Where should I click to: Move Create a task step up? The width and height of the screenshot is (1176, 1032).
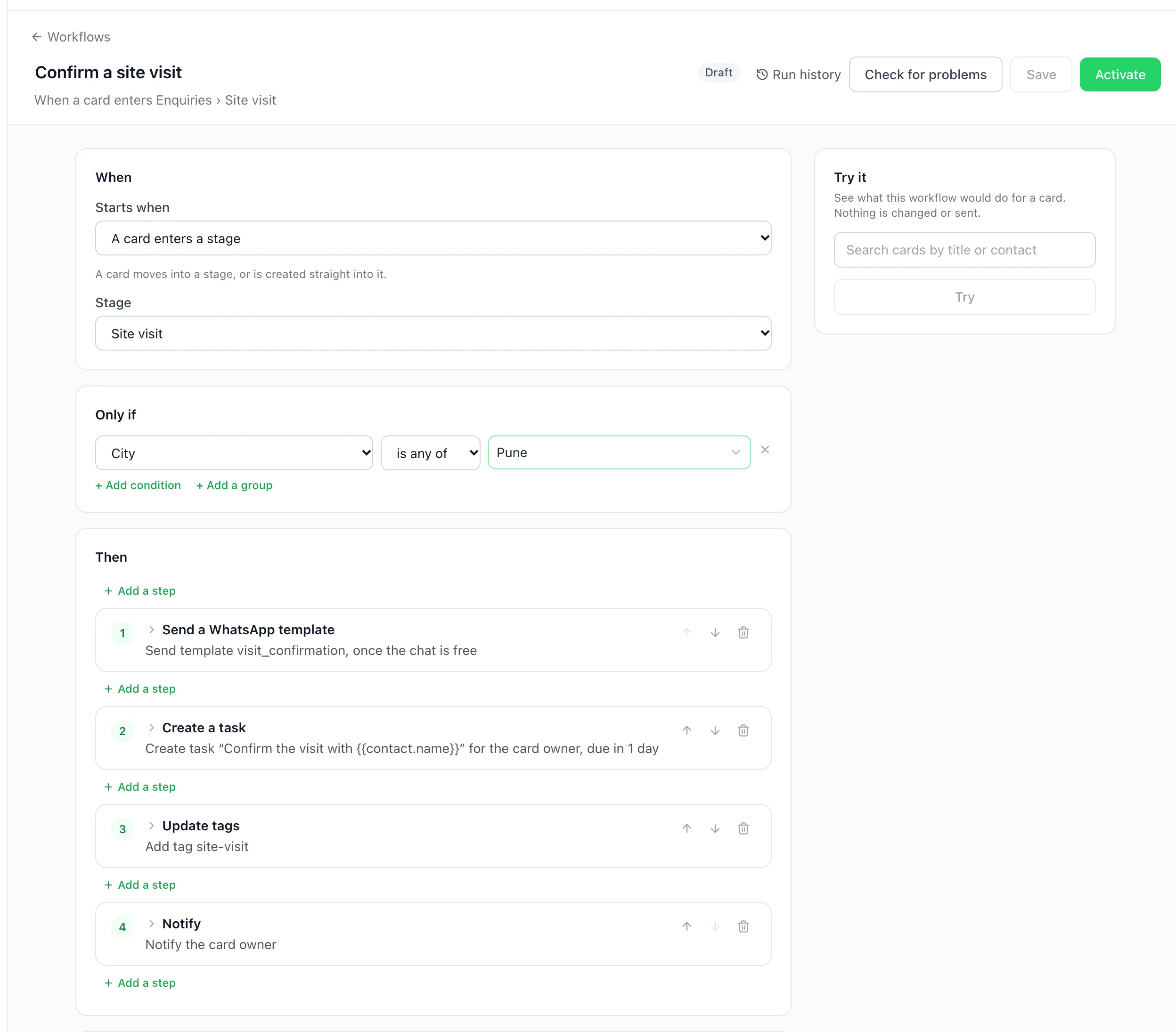pyautogui.click(x=686, y=730)
